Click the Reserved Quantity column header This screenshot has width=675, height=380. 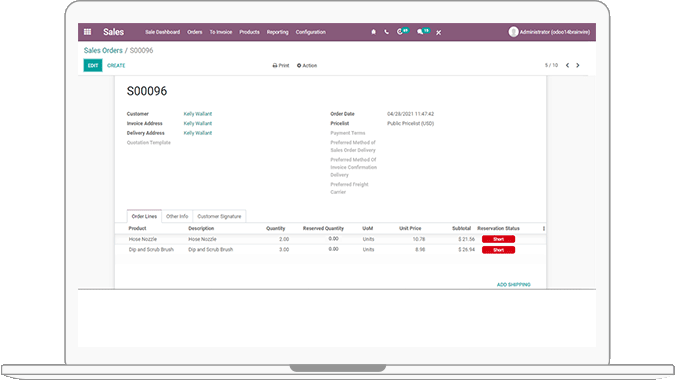pos(323,229)
